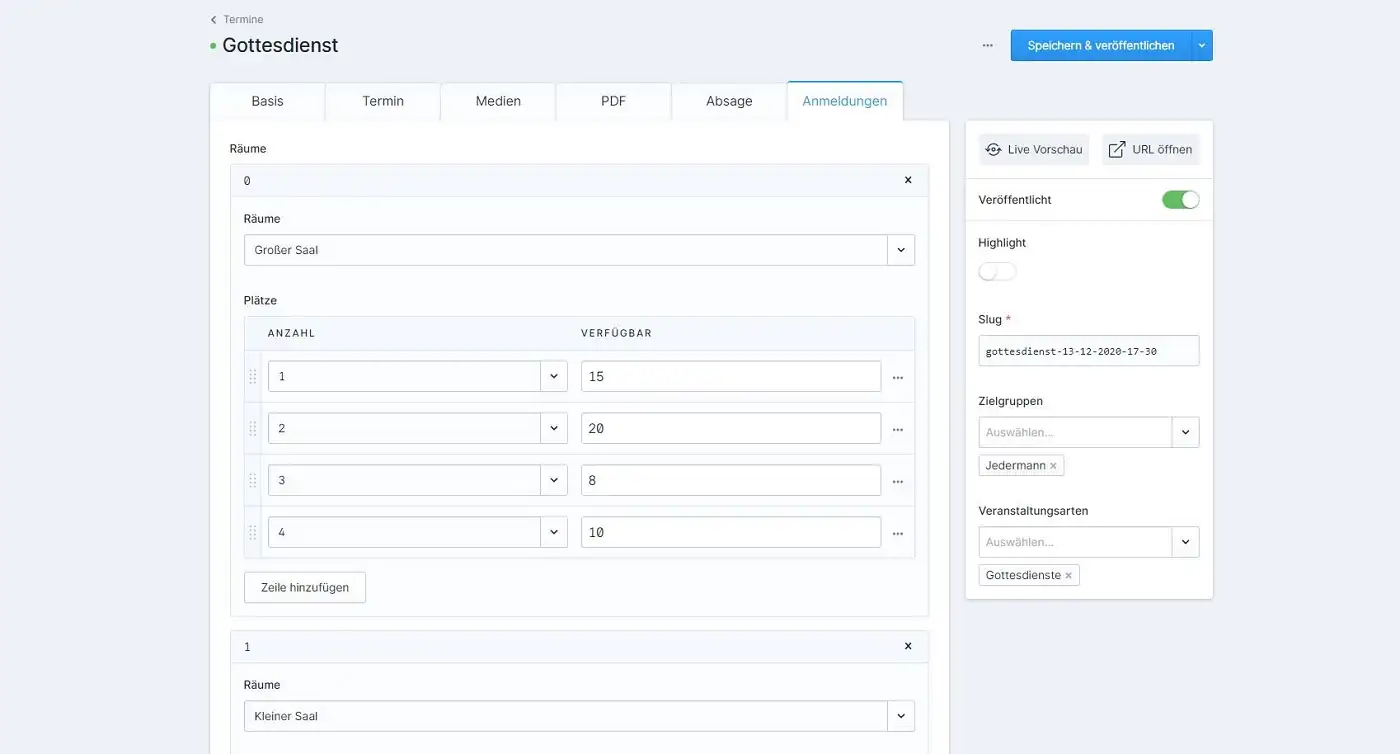Select the Anmeldungen tab
The image size is (1400, 754).
click(x=845, y=101)
